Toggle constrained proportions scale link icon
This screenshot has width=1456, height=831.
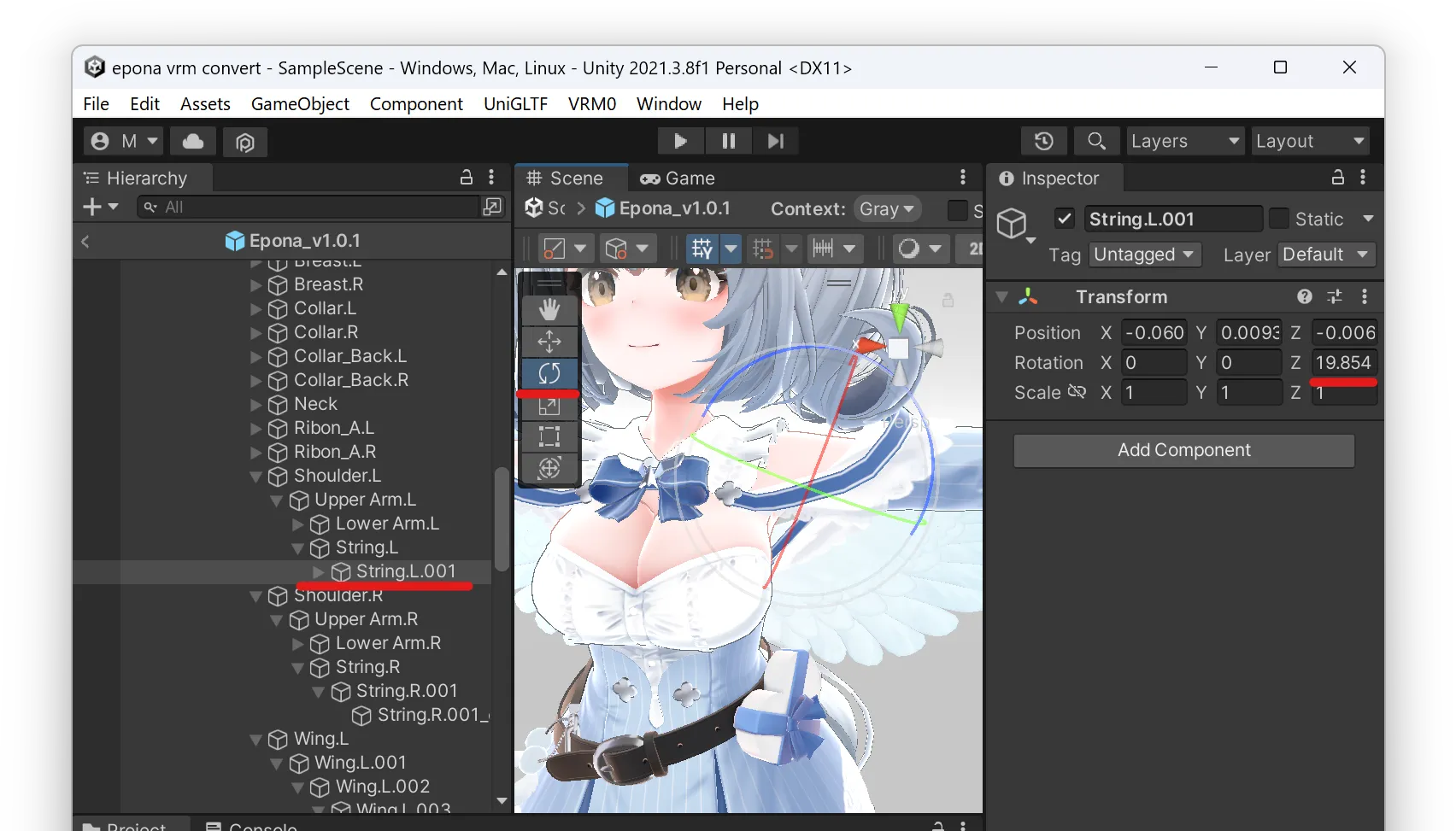pos(1077,392)
